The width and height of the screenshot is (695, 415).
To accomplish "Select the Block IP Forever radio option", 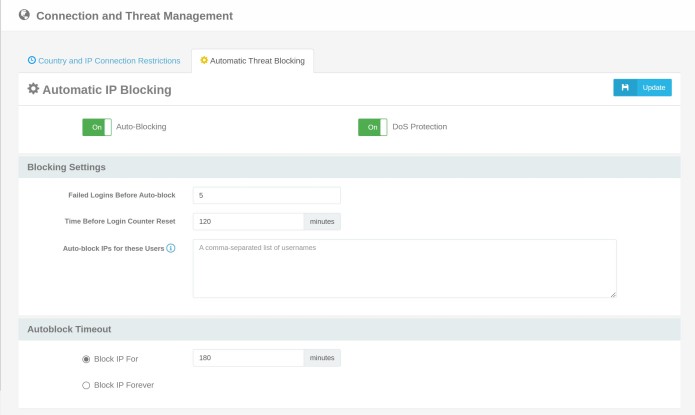I will tap(86, 384).
